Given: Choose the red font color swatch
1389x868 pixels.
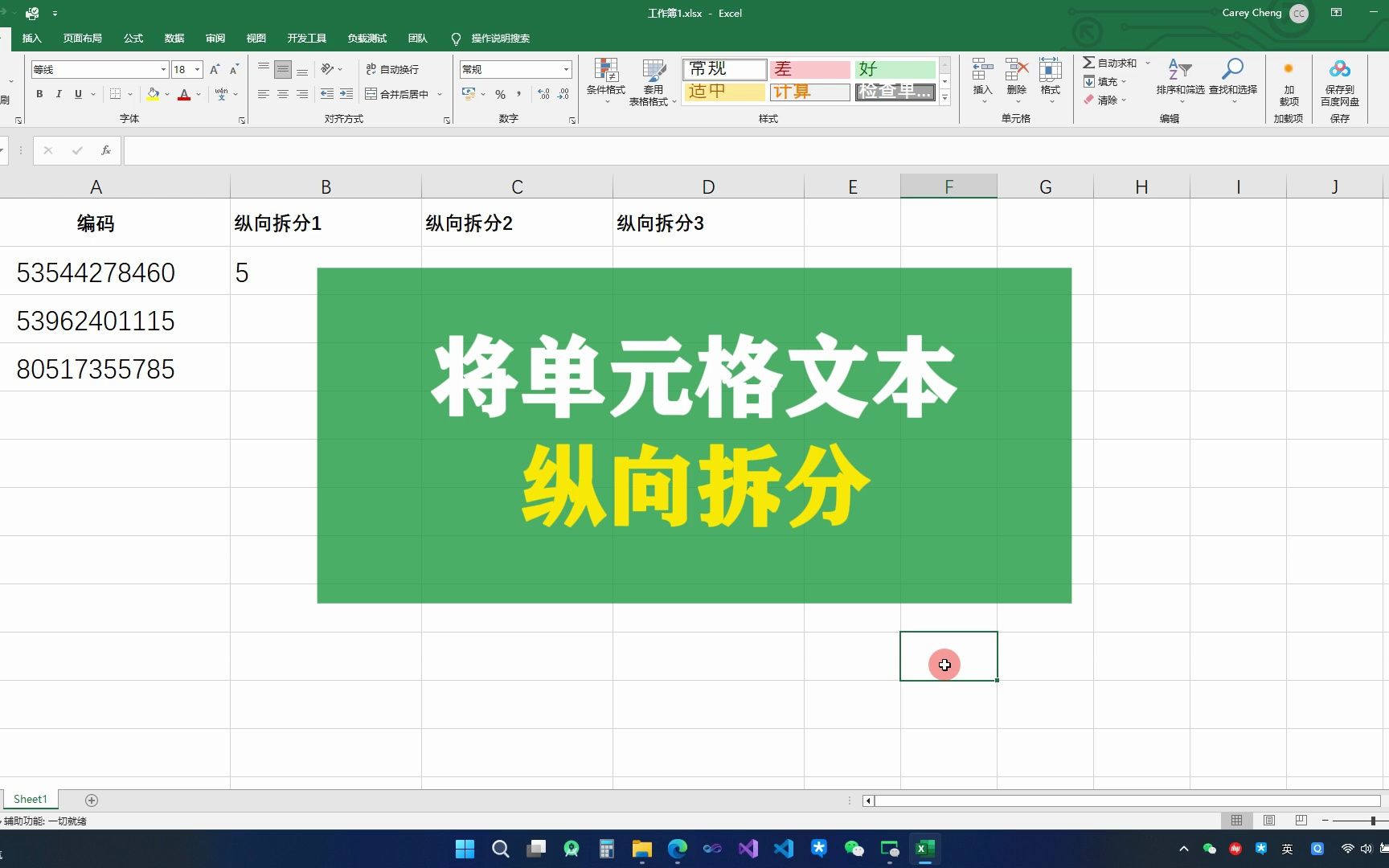Looking at the screenshot, I should click(x=184, y=98).
